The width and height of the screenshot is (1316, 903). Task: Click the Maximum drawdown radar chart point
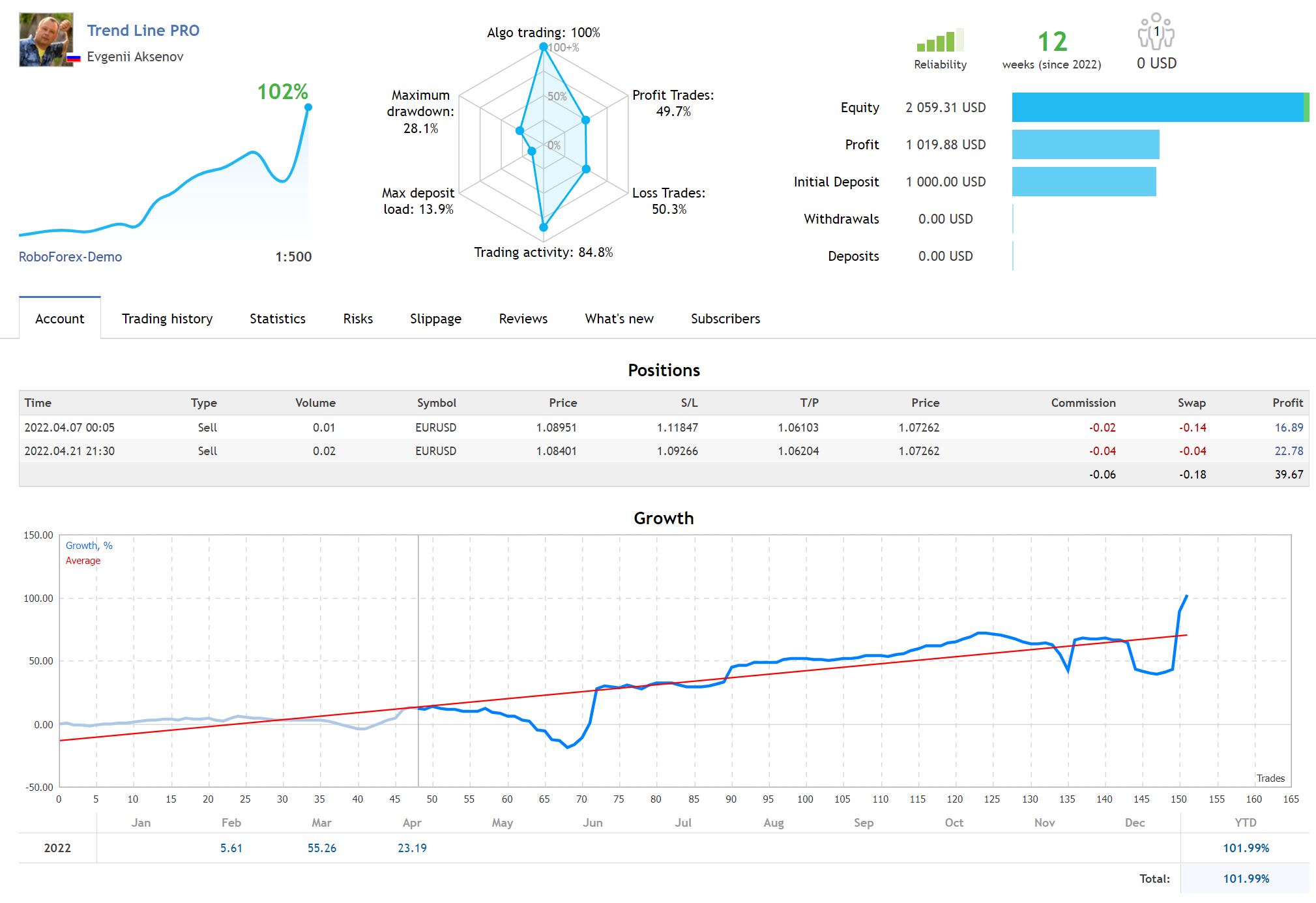(x=519, y=130)
